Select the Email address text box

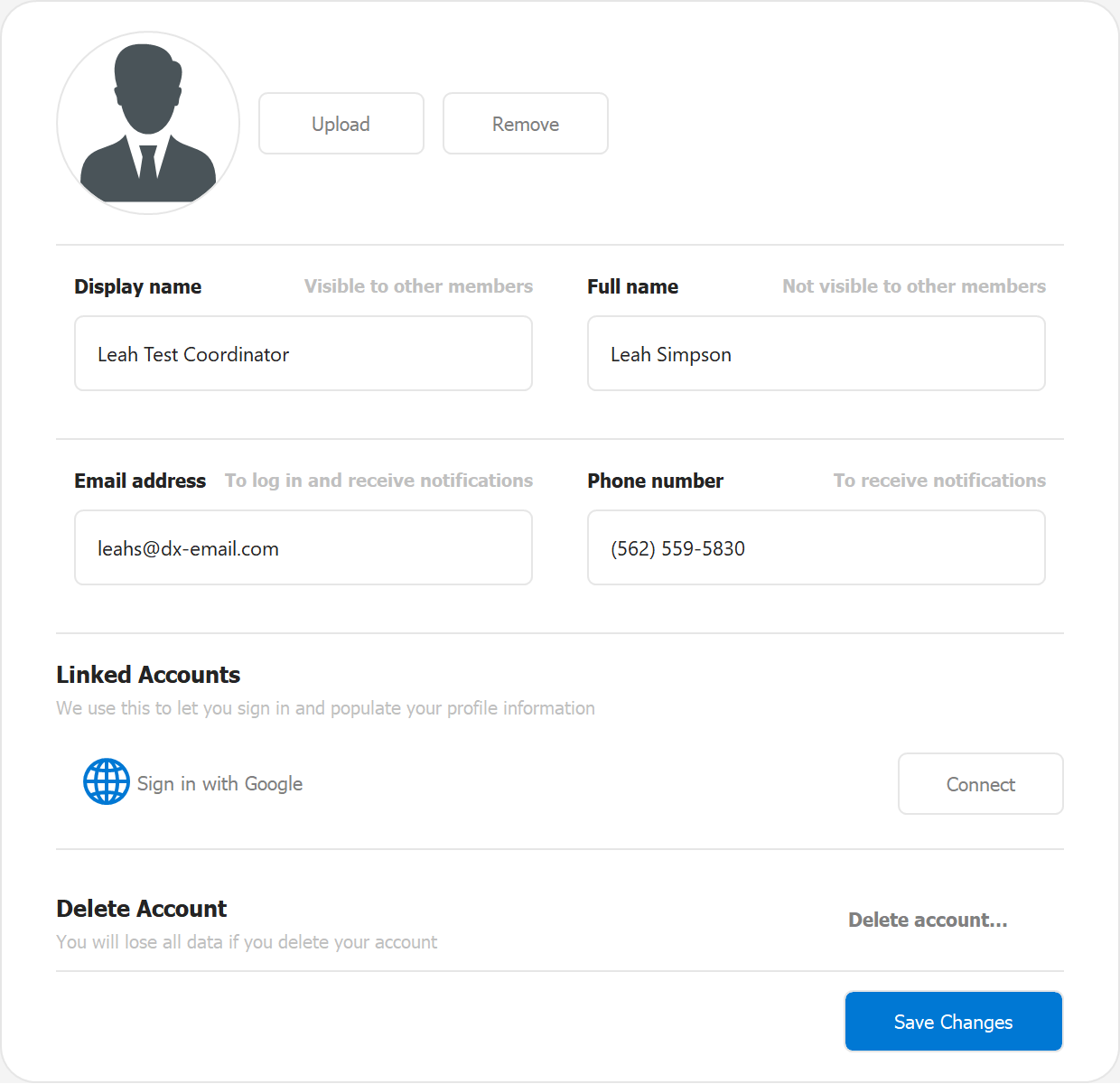(303, 548)
